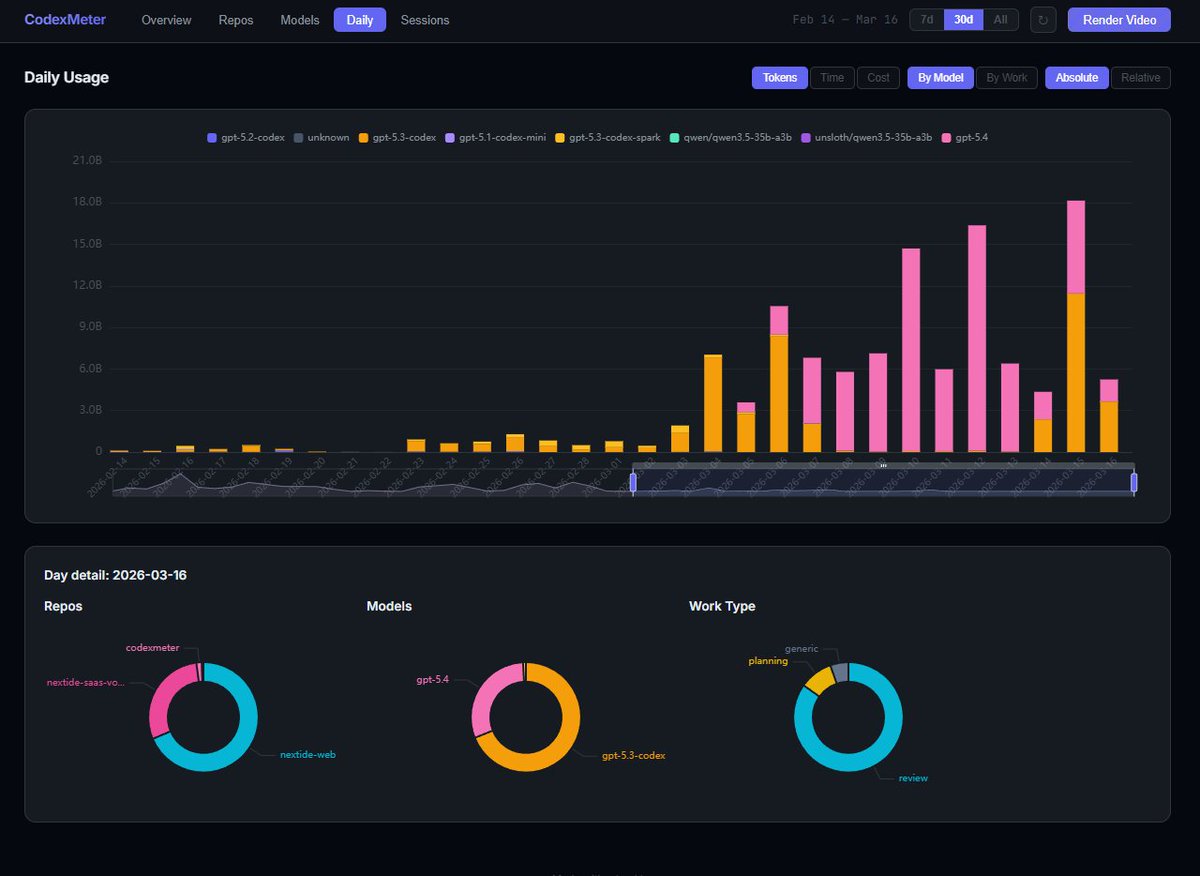Click the left zoom slider handle
Screen dimensions: 1200x876
click(633, 483)
